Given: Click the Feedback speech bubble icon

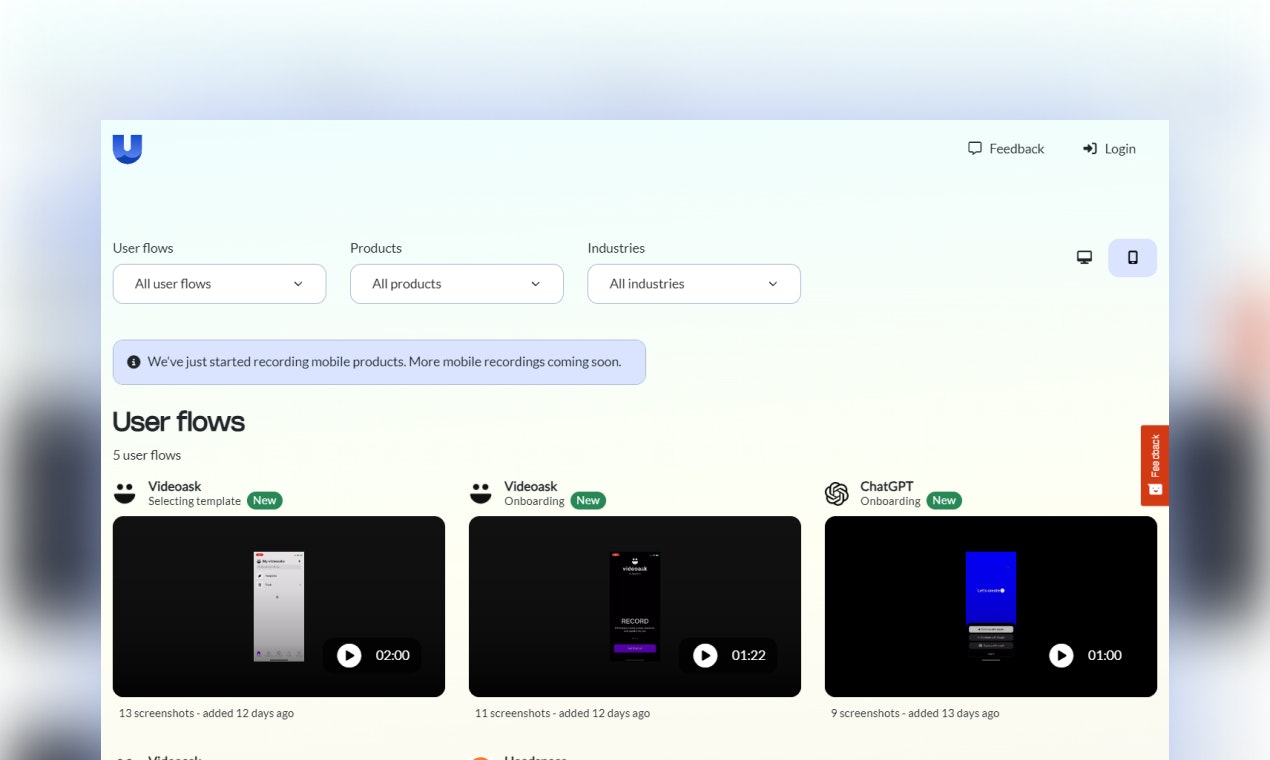Looking at the screenshot, I should click(974, 148).
